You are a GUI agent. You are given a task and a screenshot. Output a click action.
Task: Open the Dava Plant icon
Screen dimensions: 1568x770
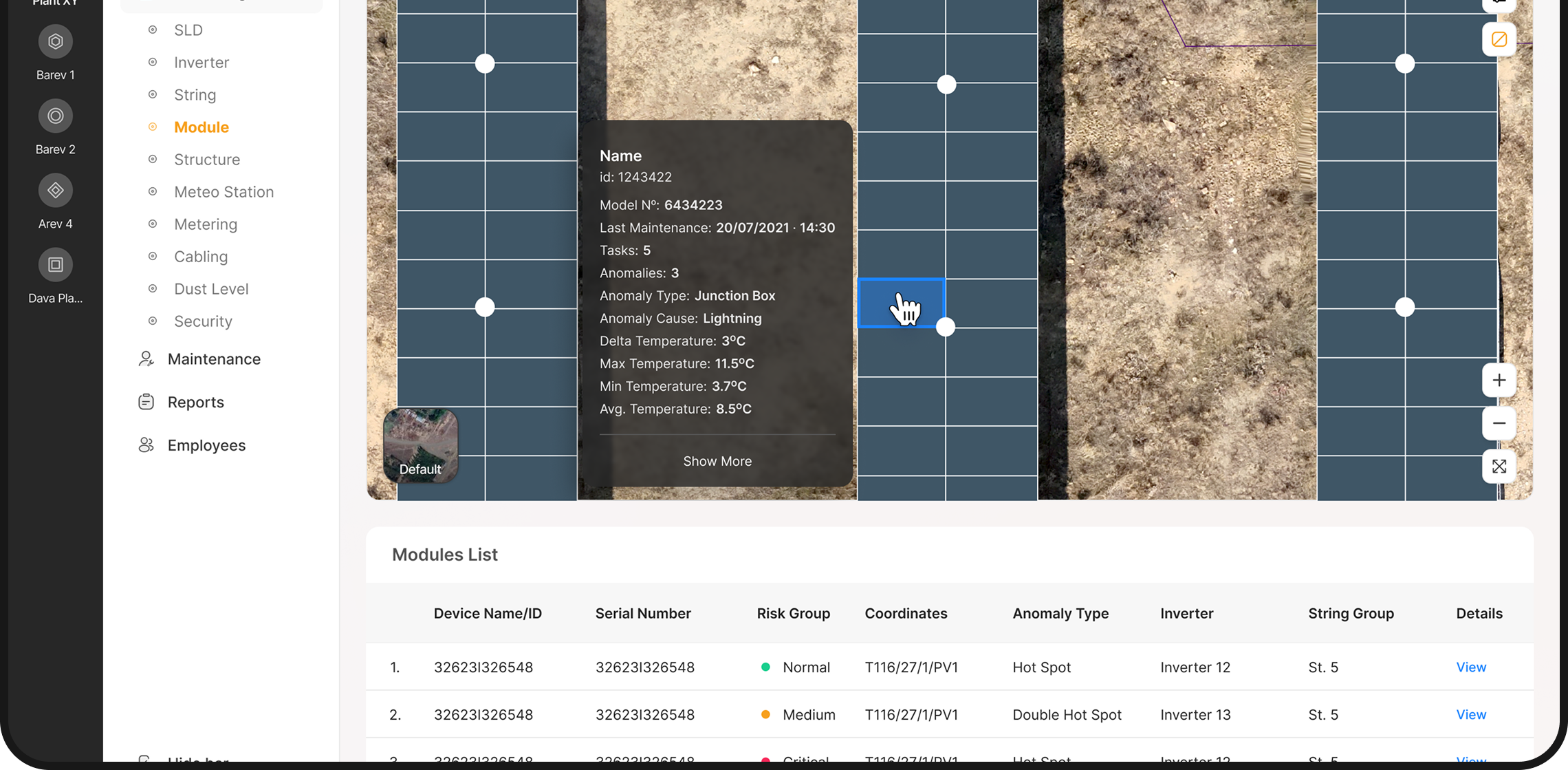coord(55,265)
